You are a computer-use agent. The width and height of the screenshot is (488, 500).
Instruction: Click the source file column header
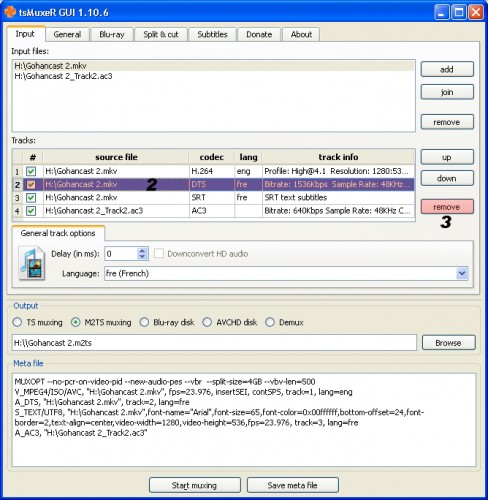coord(116,157)
